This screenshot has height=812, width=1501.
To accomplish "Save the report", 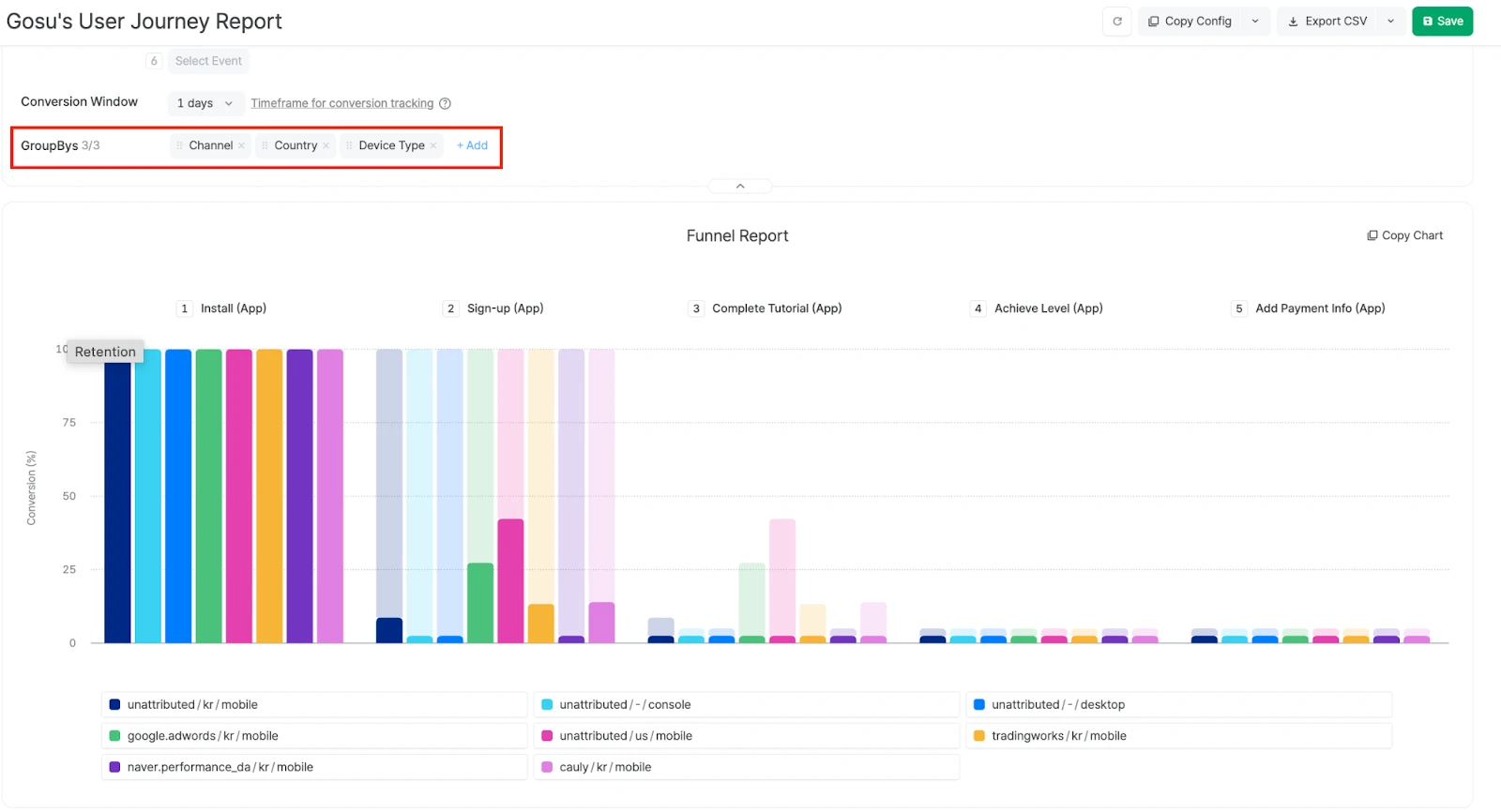I will (1442, 22).
